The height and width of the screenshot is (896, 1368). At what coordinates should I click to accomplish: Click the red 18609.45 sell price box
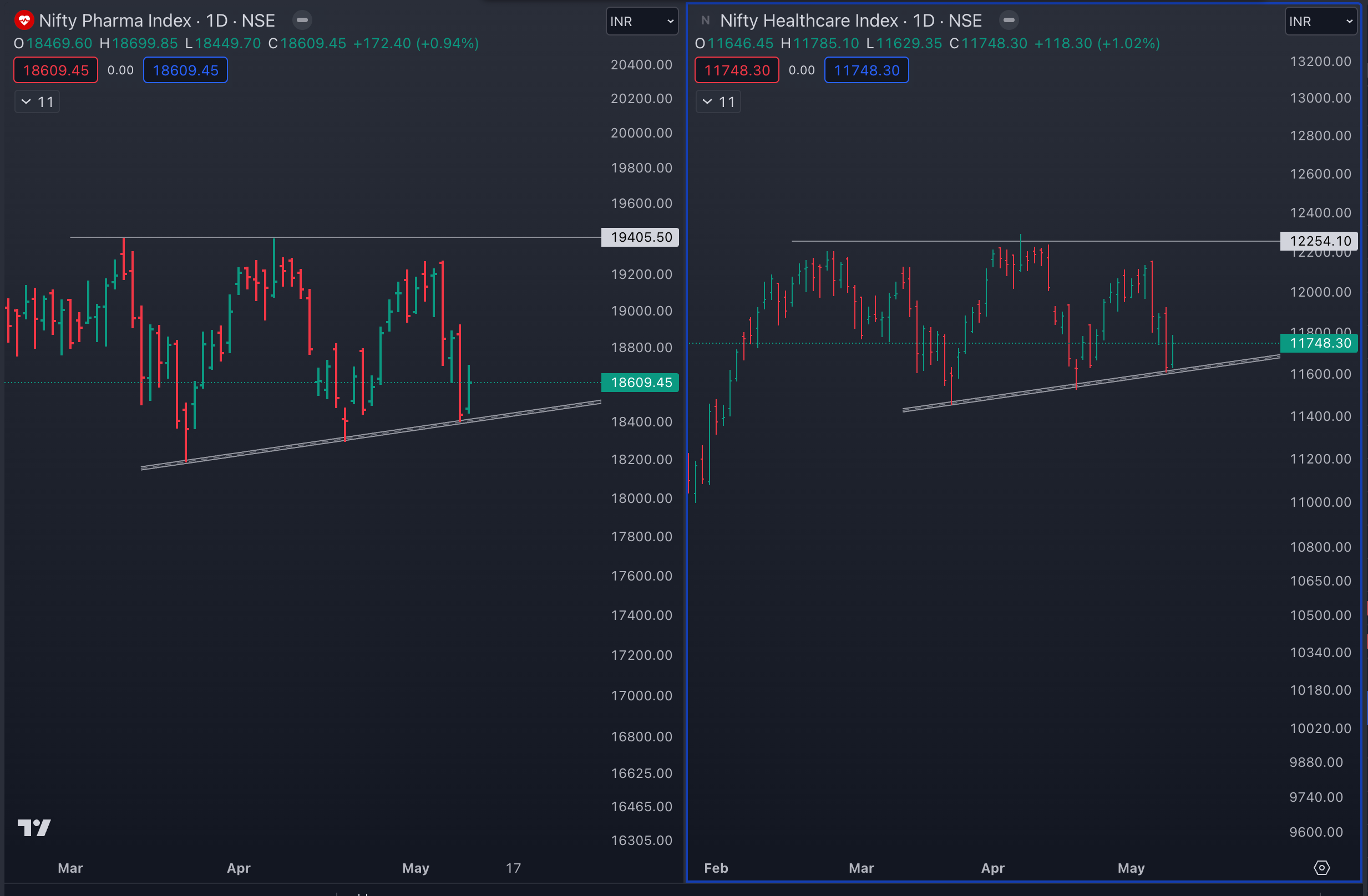[x=56, y=70]
